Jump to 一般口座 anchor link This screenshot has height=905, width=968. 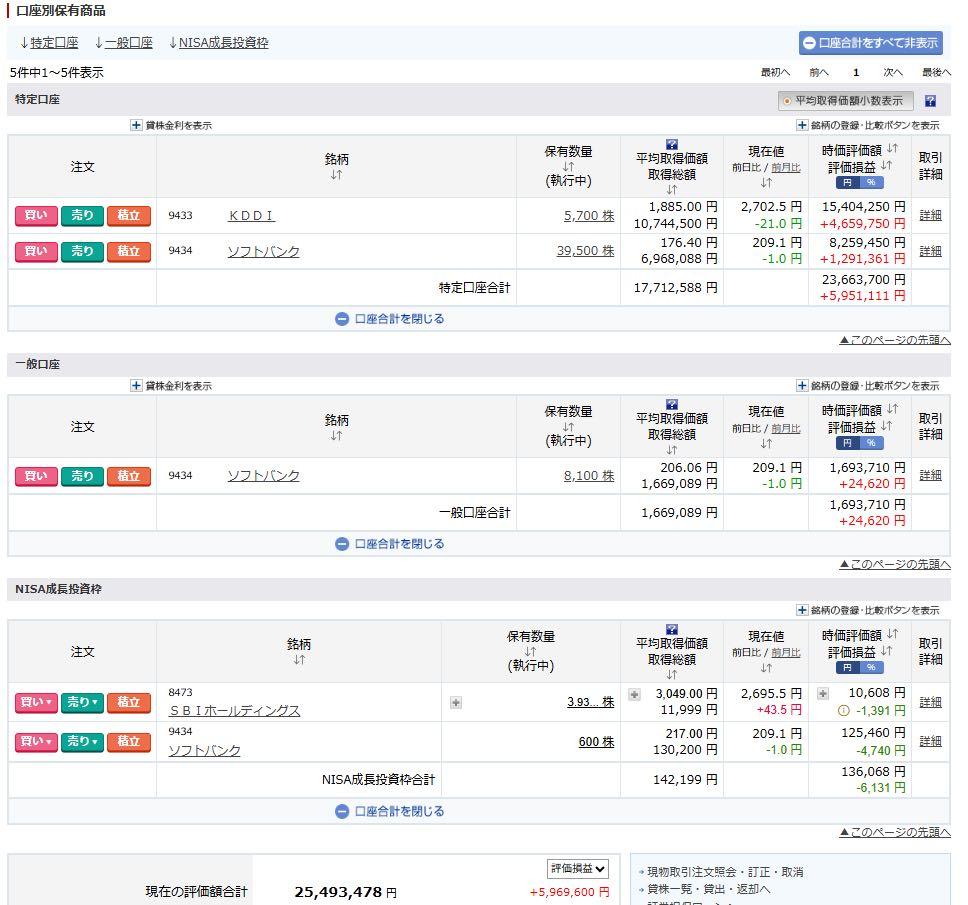123,43
